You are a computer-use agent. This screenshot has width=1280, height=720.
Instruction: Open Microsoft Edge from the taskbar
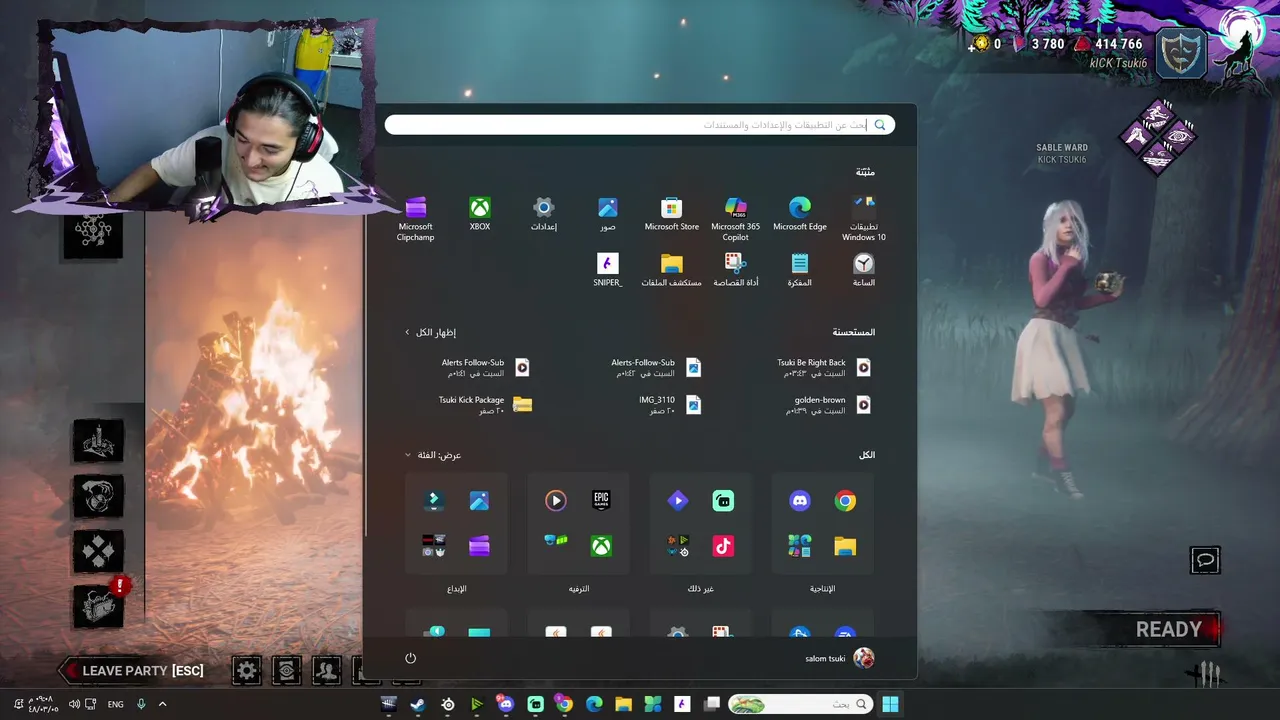click(594, 704)
